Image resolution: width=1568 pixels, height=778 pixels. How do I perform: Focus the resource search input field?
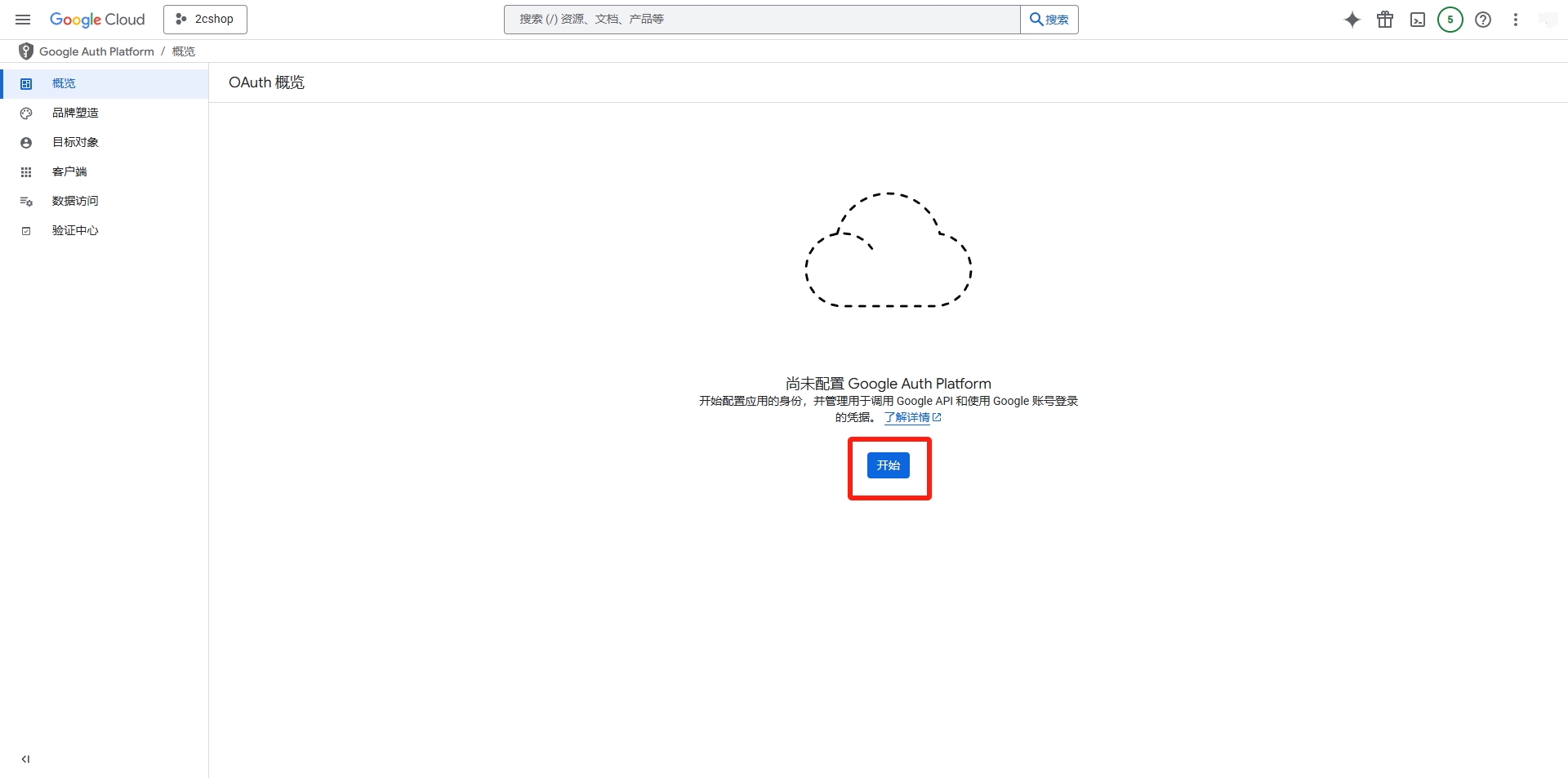762,20
